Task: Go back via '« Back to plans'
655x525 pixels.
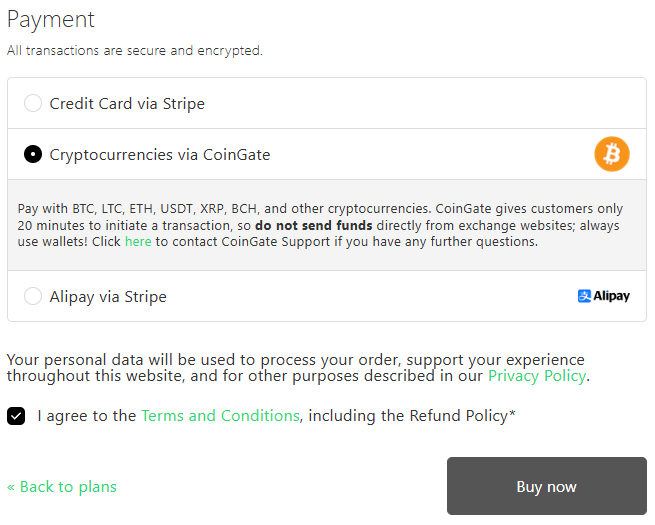Action: point(62,487)
